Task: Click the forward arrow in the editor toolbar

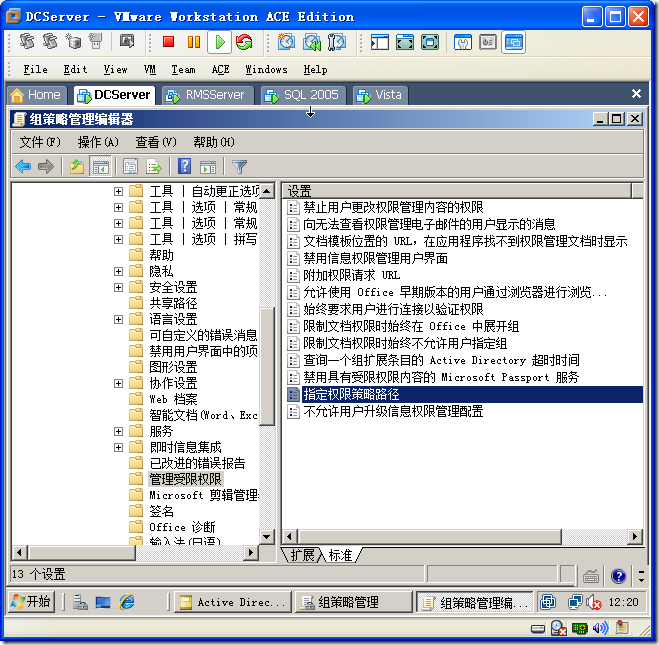Action: [46, 167]
